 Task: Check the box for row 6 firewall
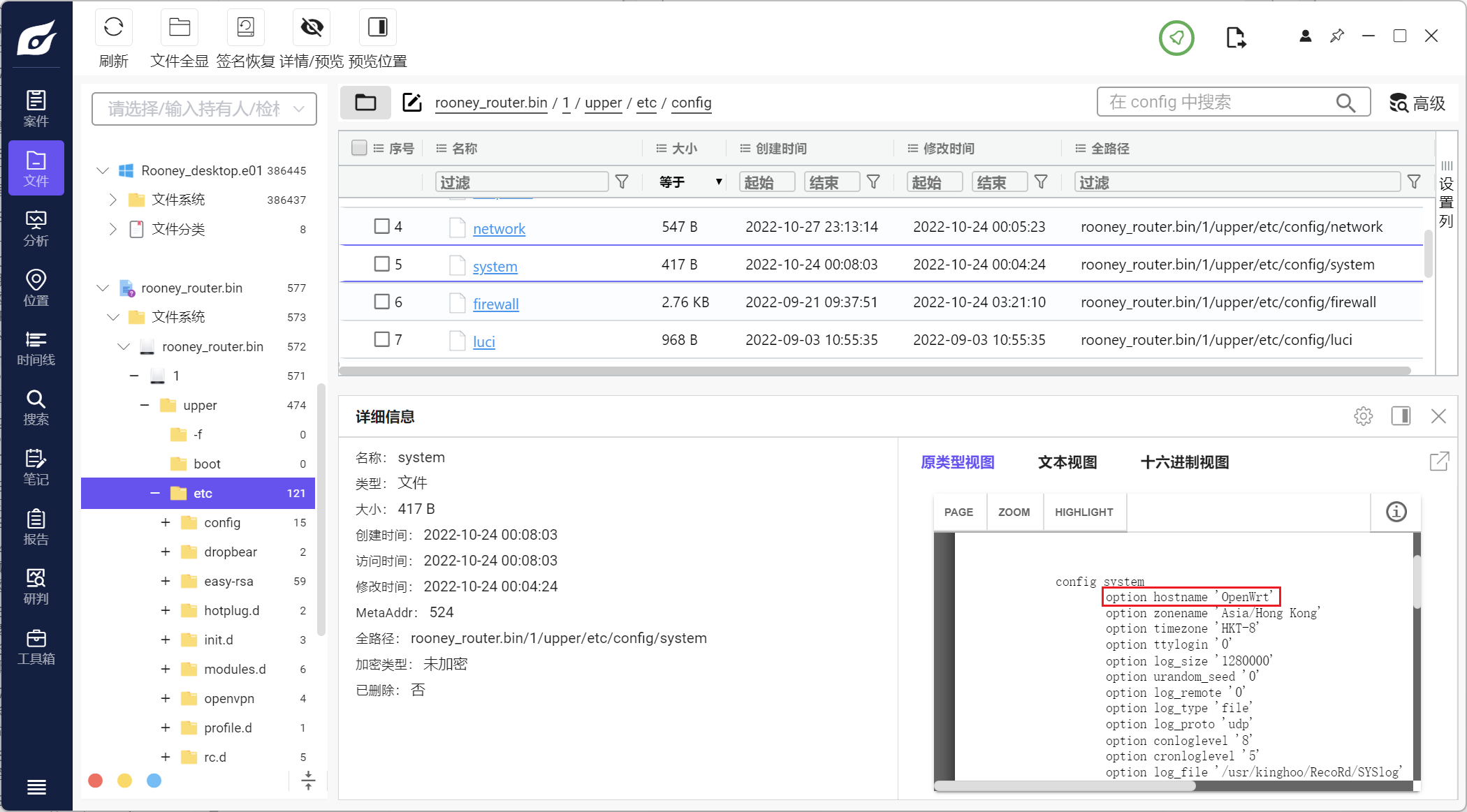click(381, 302)
